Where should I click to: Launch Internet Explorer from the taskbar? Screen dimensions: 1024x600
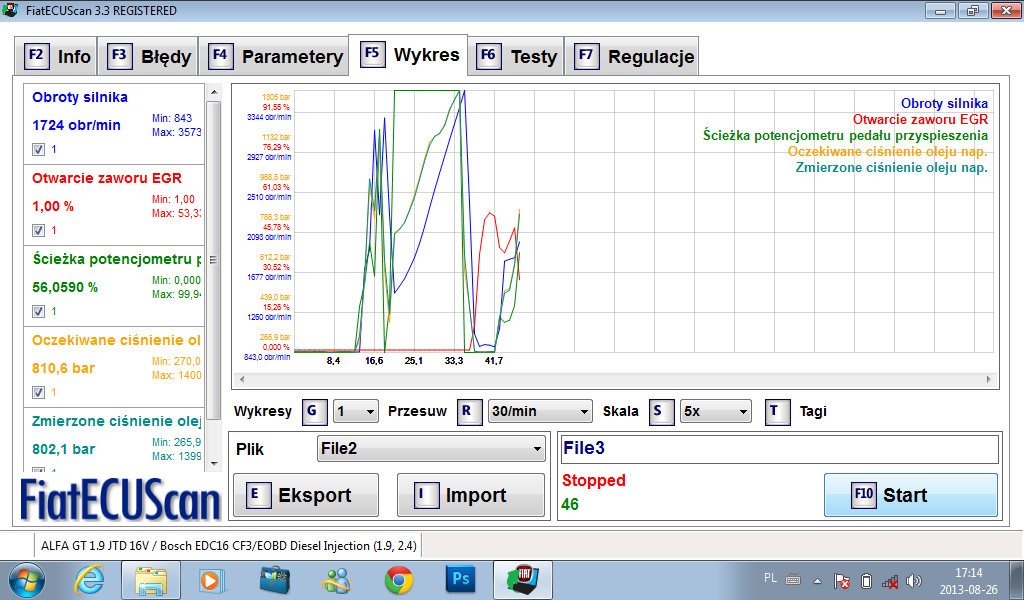[90, 579]
